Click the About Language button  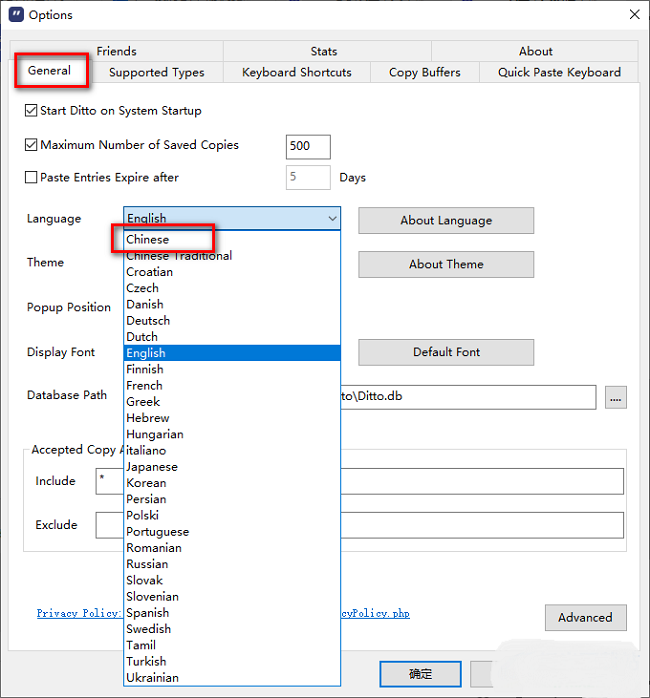point(446,220)
